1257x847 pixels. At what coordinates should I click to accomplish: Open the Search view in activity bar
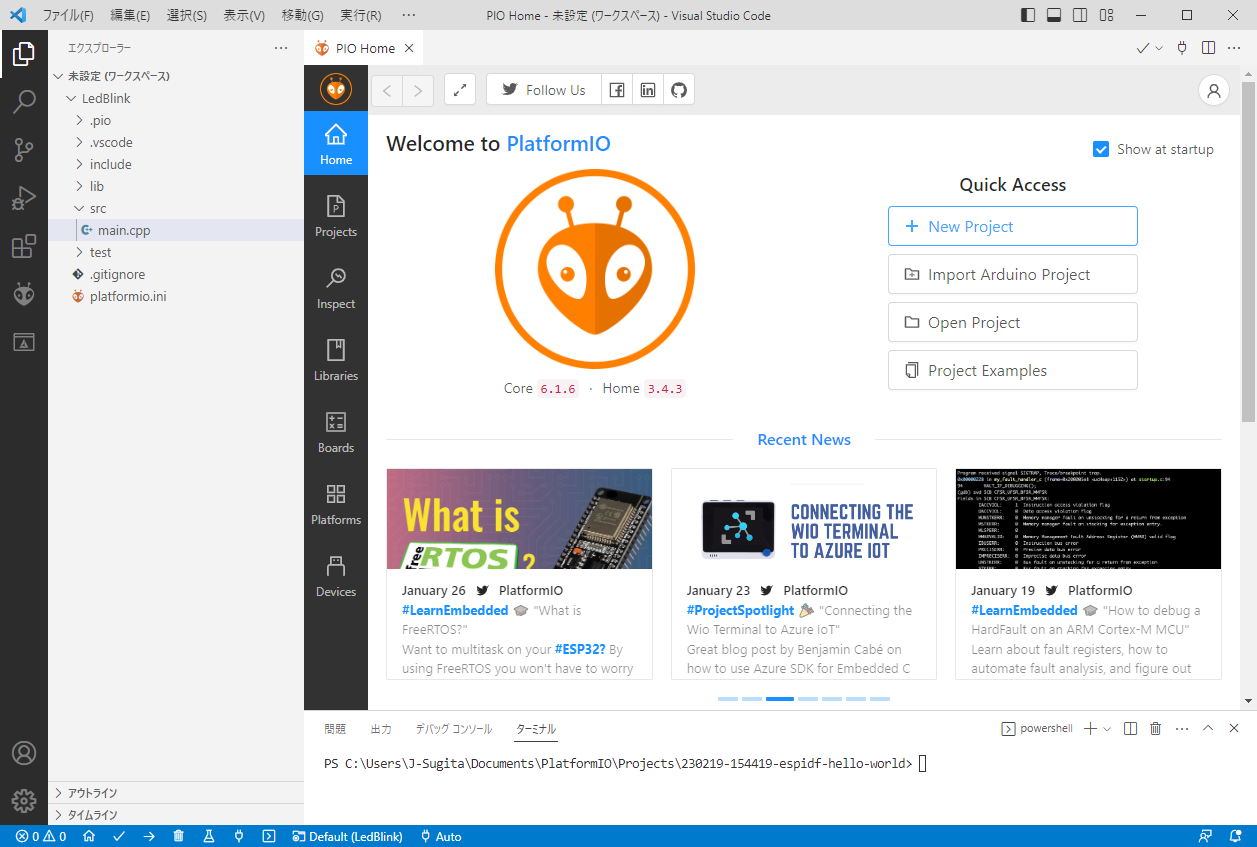point(24,102)
